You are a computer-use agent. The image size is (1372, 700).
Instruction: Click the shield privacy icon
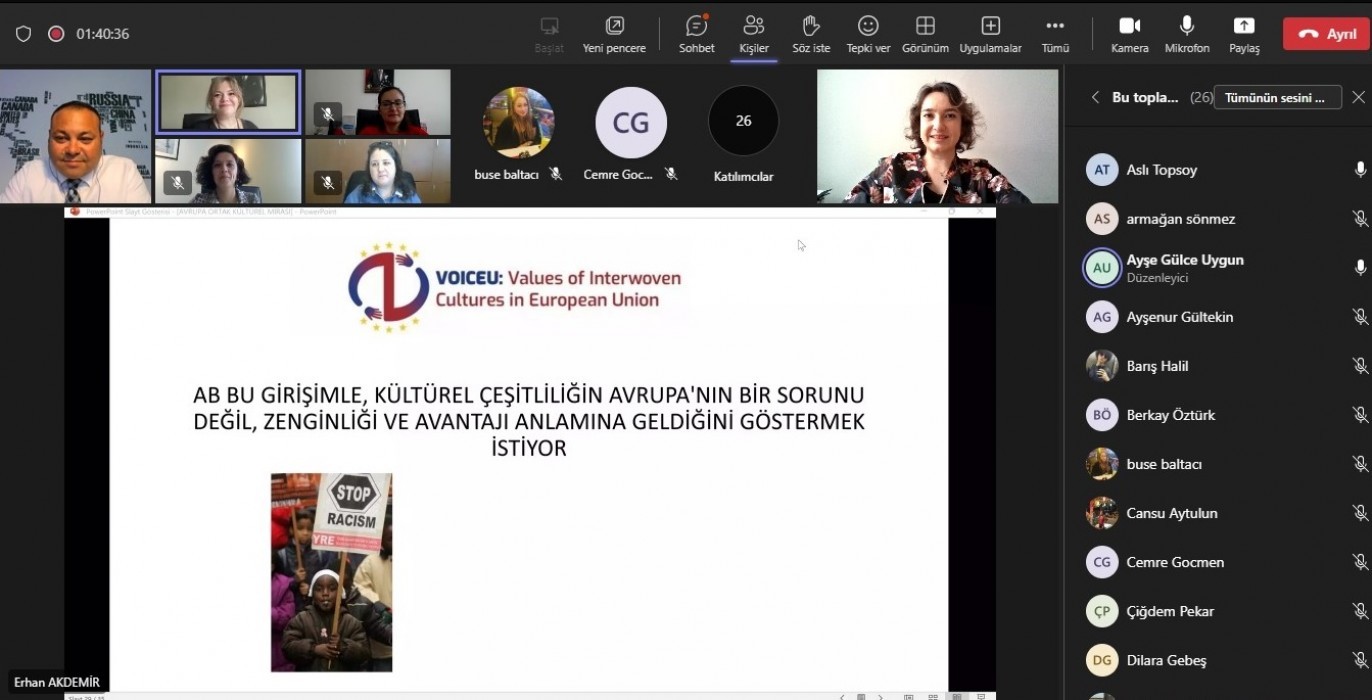coord(23,34)
